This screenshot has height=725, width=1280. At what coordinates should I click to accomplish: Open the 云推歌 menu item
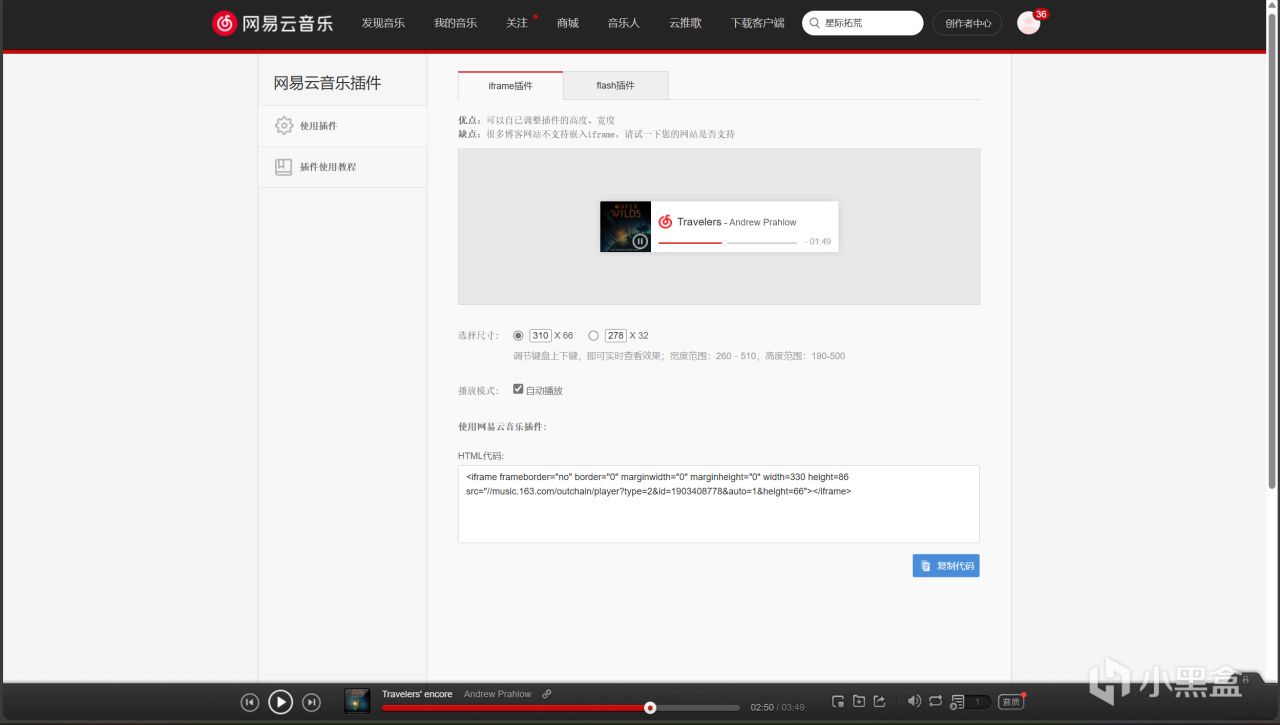click(685, 23)
